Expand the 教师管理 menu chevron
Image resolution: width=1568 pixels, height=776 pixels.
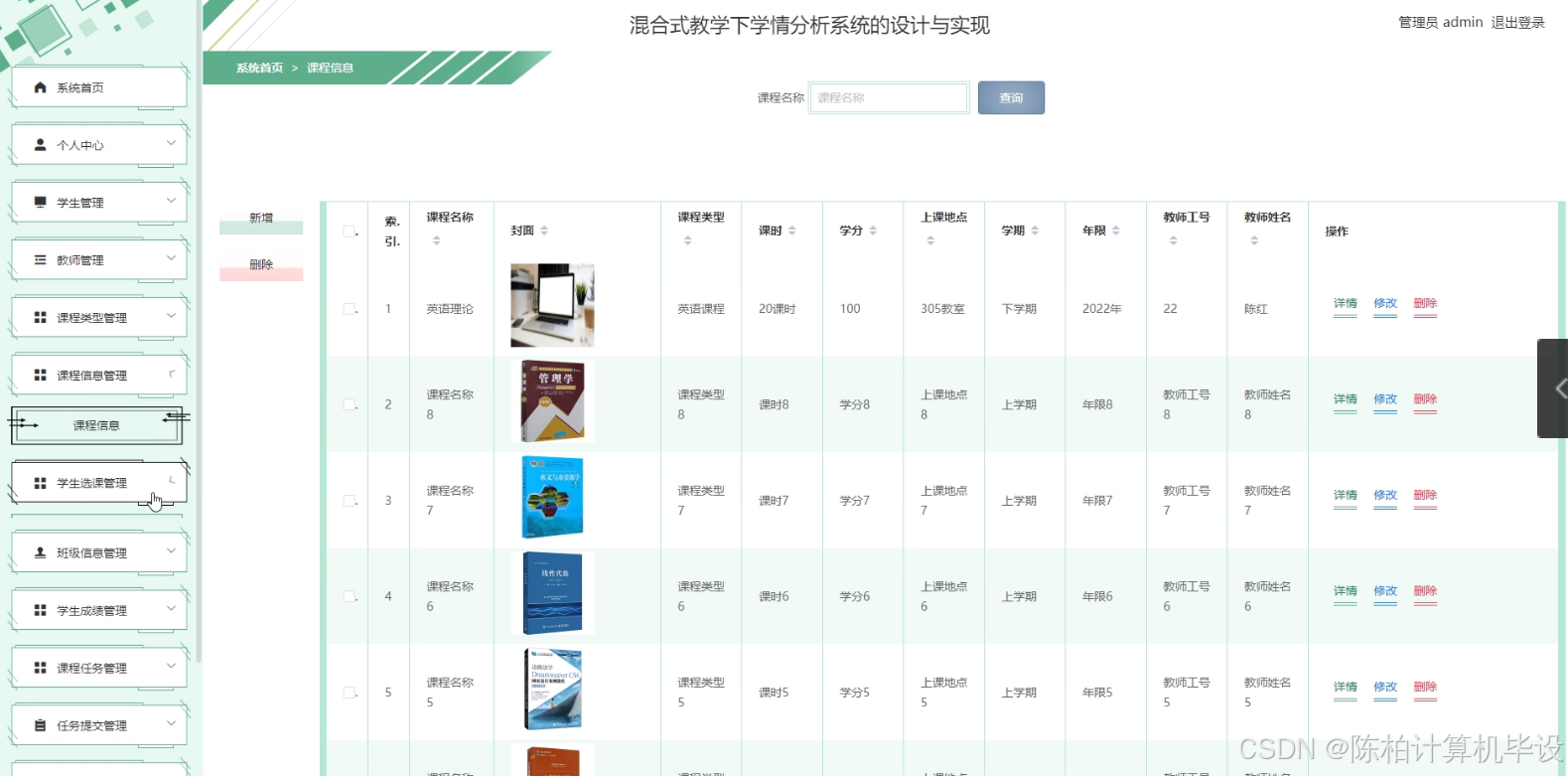pyautogui.click(x=171, y=258)
